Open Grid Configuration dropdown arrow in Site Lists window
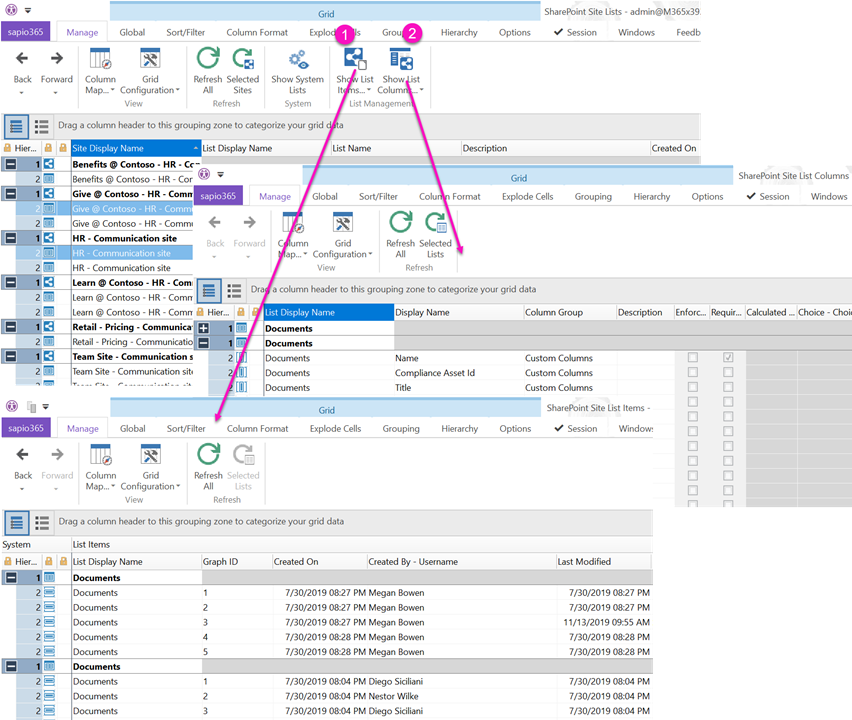Image resolution: width=852 pixels, height=720 pixels. tap(178, 90)
